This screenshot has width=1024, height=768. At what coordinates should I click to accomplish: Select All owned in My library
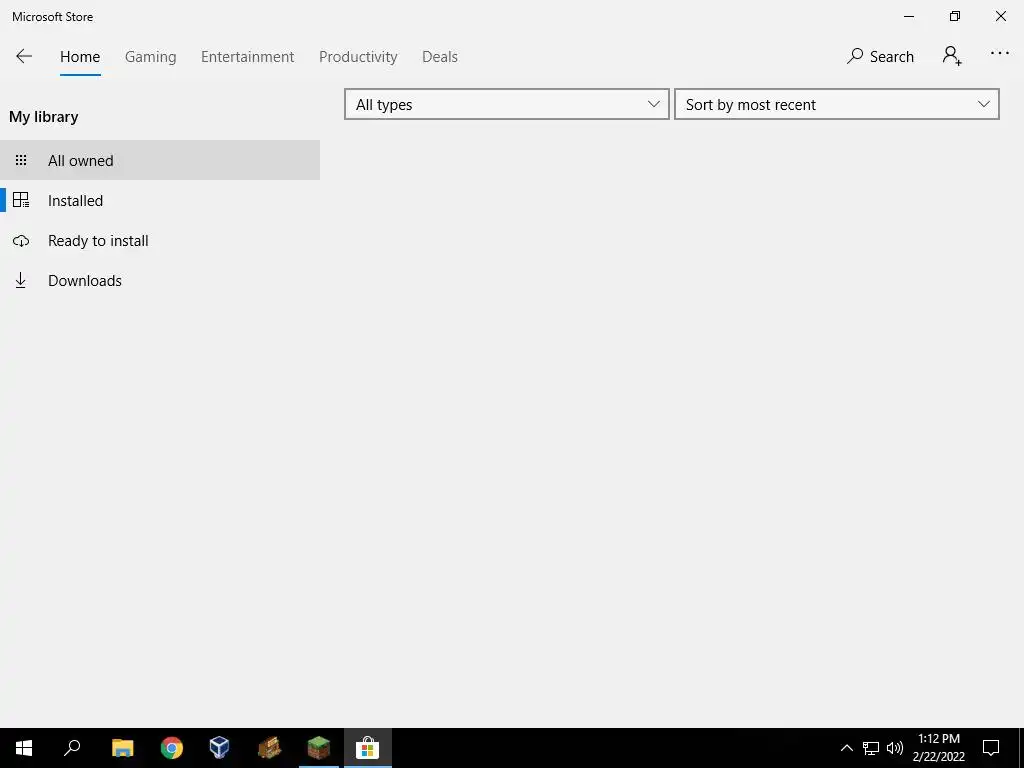click(x=160, y=160)
